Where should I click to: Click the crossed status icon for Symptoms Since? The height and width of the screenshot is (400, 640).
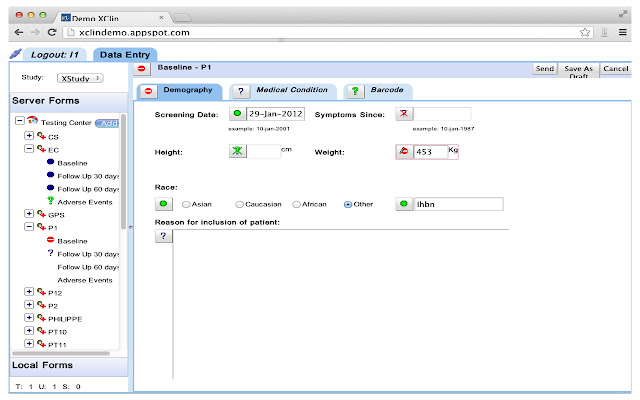[404, 113]
